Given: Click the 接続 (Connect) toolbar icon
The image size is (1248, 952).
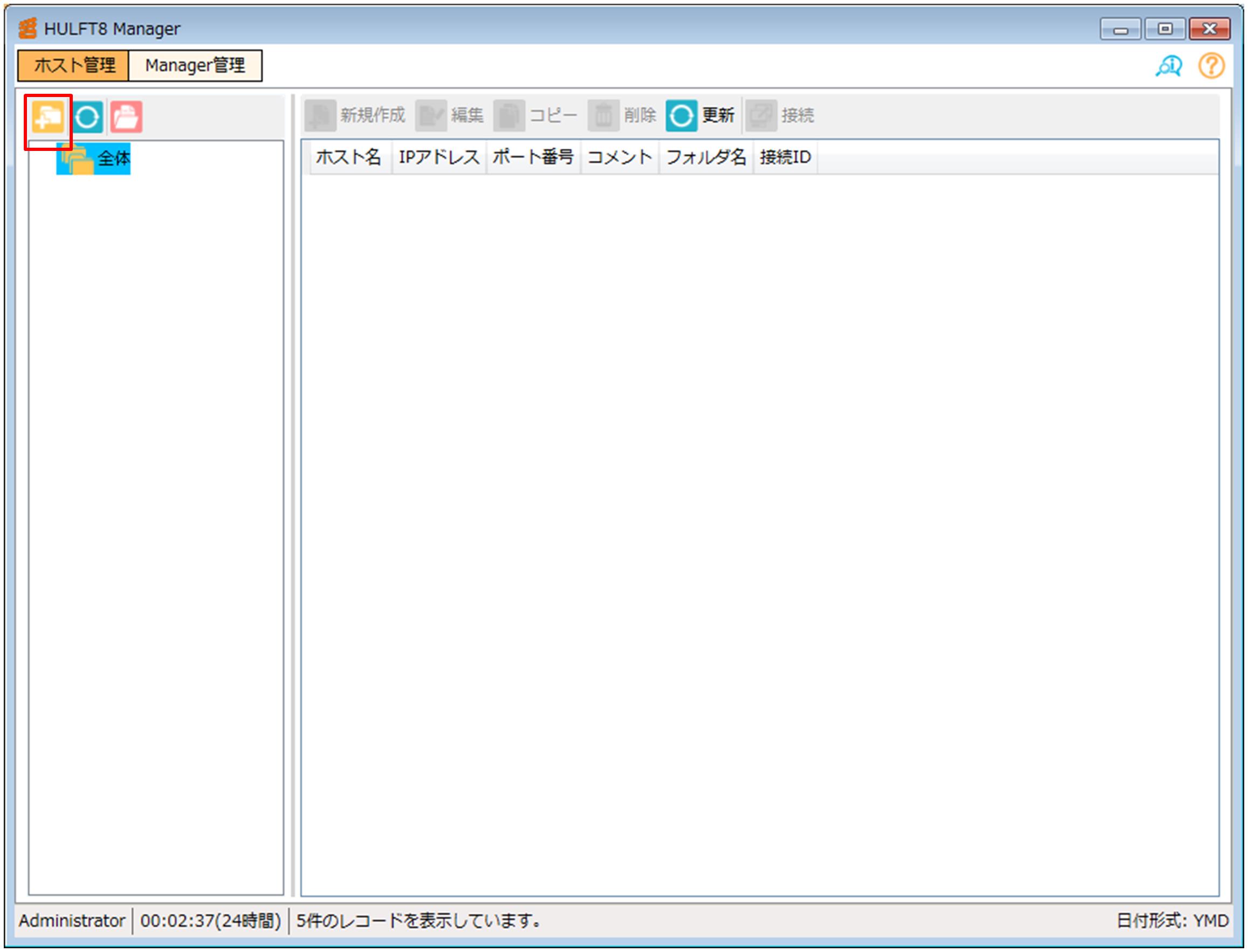Looking at the screenshot, I should pyautogui.click(x=761, y=115).
